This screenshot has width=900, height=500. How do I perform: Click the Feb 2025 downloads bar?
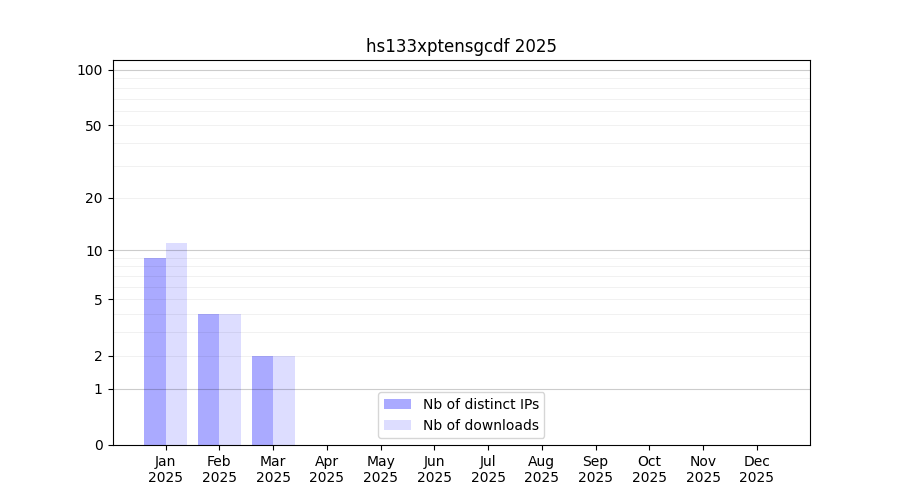tap(230, 379)
